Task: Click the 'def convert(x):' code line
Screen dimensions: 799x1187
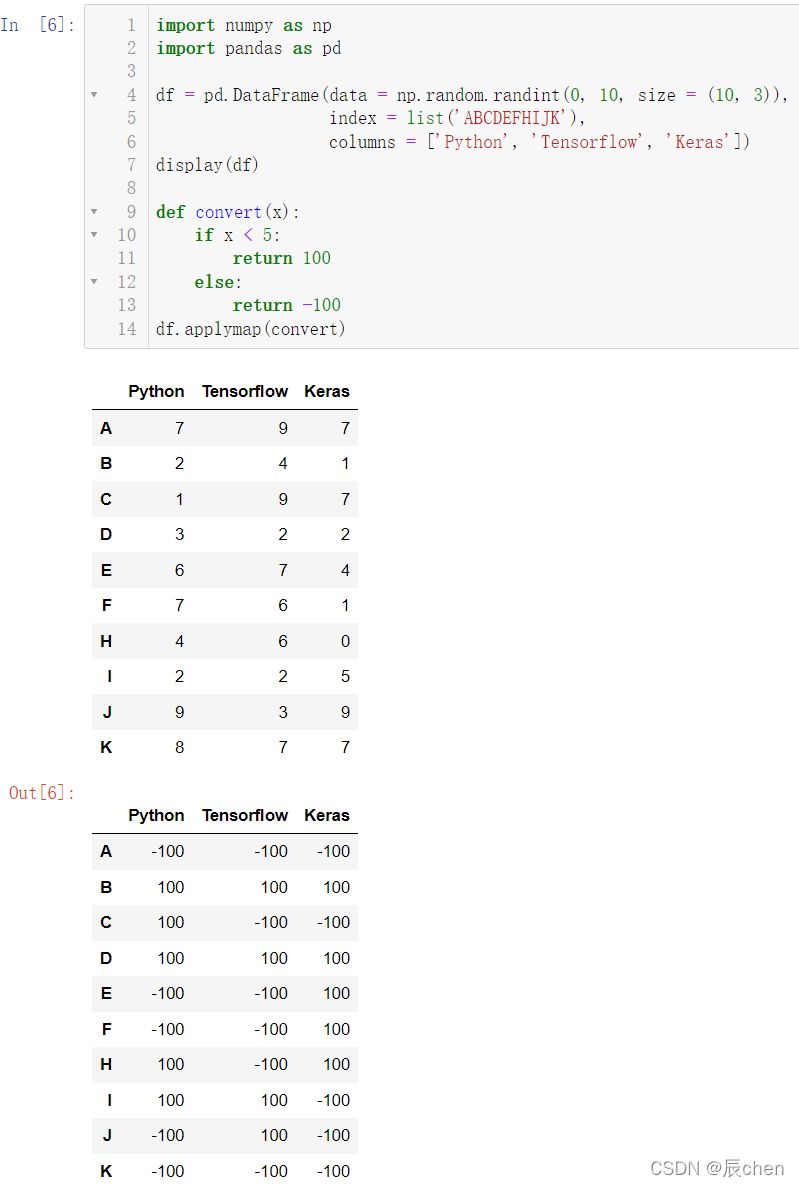Action: (227, 212)
